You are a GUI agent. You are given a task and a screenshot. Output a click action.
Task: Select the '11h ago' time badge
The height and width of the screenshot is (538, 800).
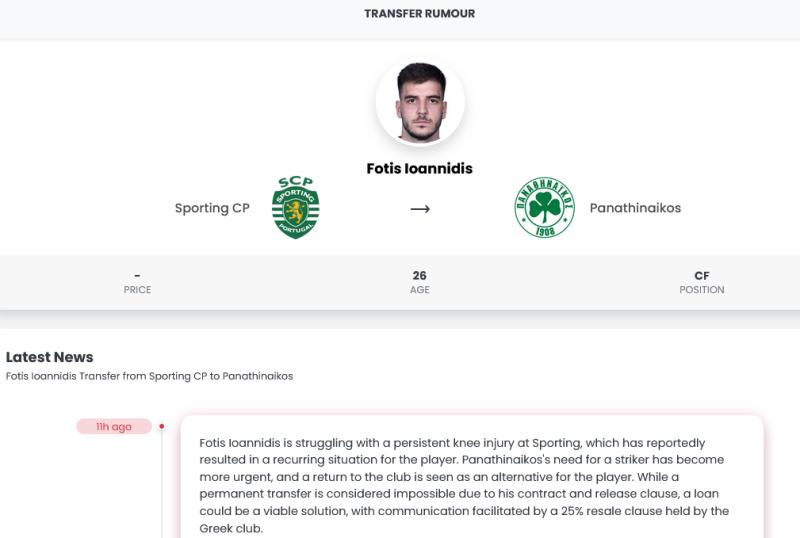click(114, 427)
